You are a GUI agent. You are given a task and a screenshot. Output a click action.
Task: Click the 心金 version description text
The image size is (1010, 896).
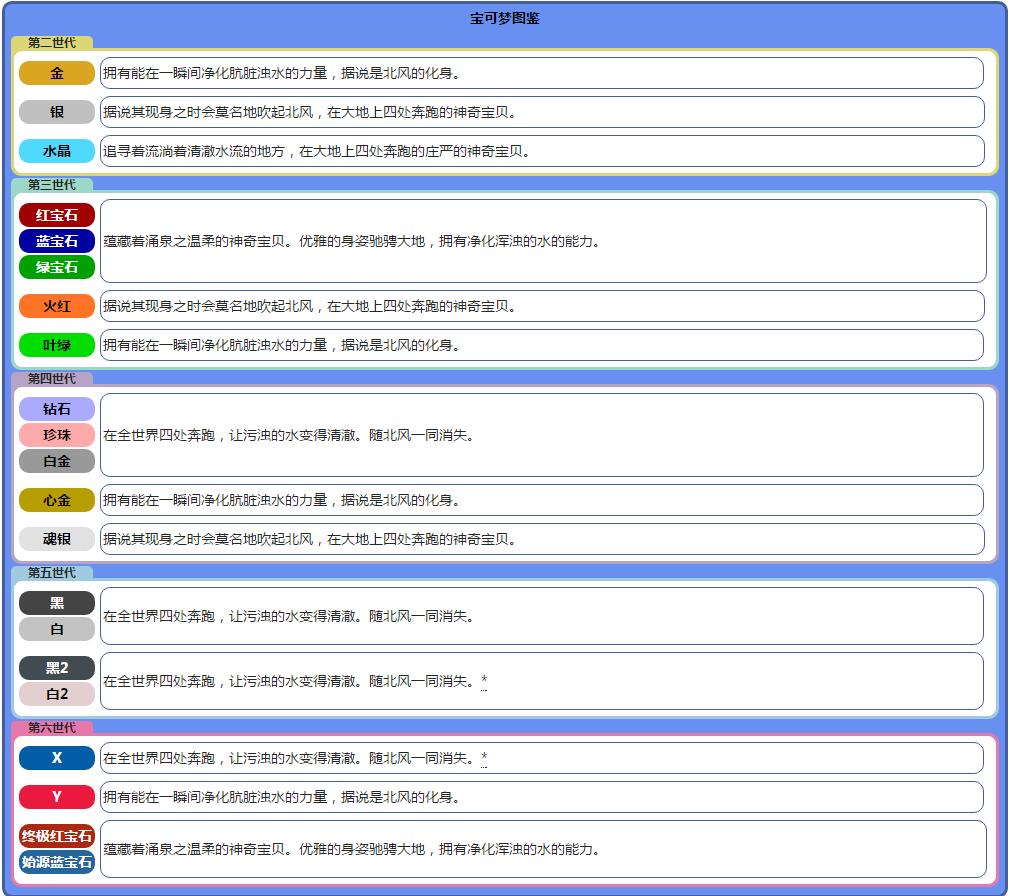pyautogui.click(x=281, y=500)
